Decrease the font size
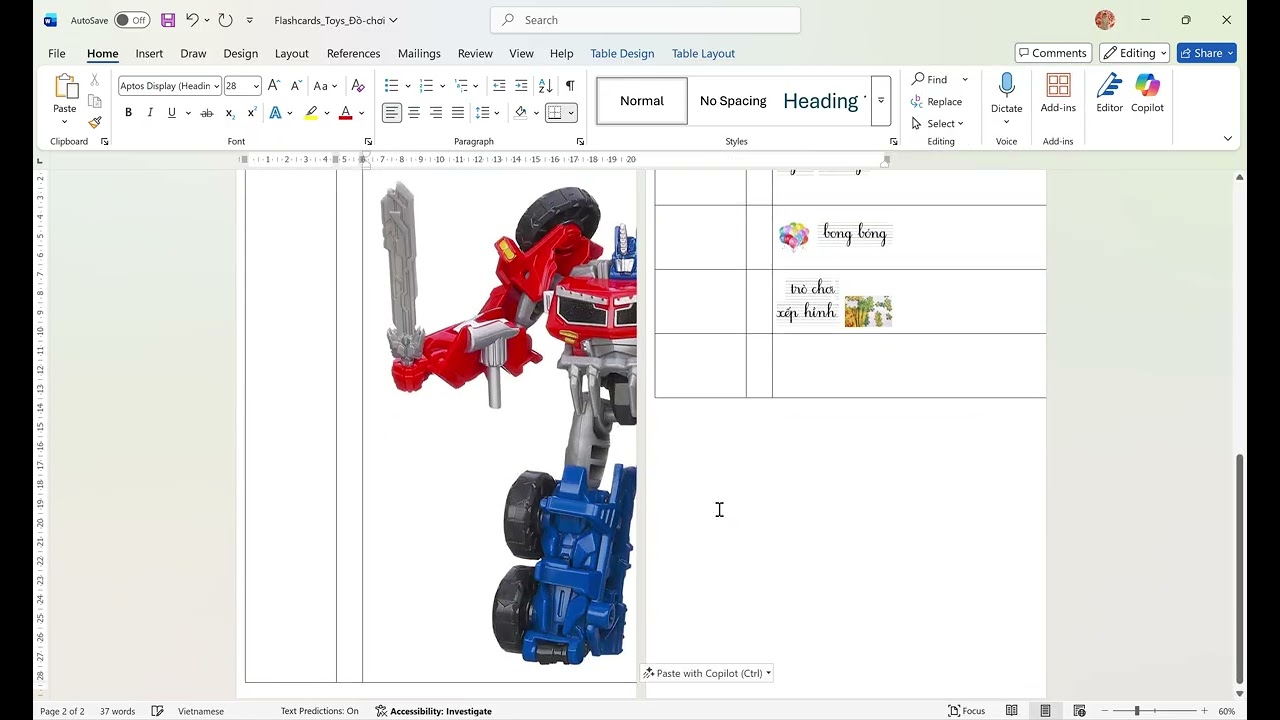The image size is (1280, 720). [x=296, y=86]
